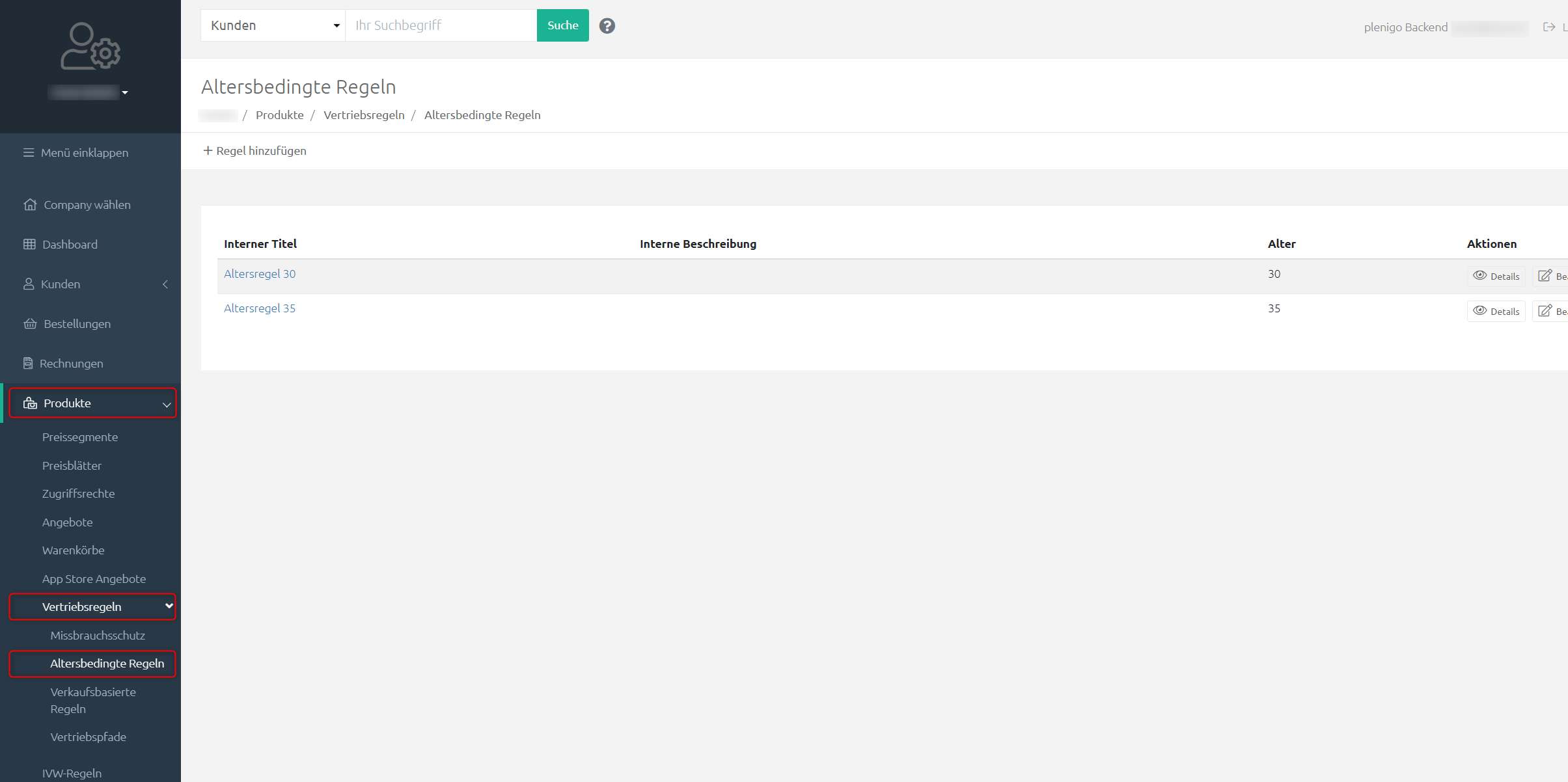The height and width of the screenshot is (782, 1568).
Task: Click the Aktionen column header
Action: coord(1491,244)
